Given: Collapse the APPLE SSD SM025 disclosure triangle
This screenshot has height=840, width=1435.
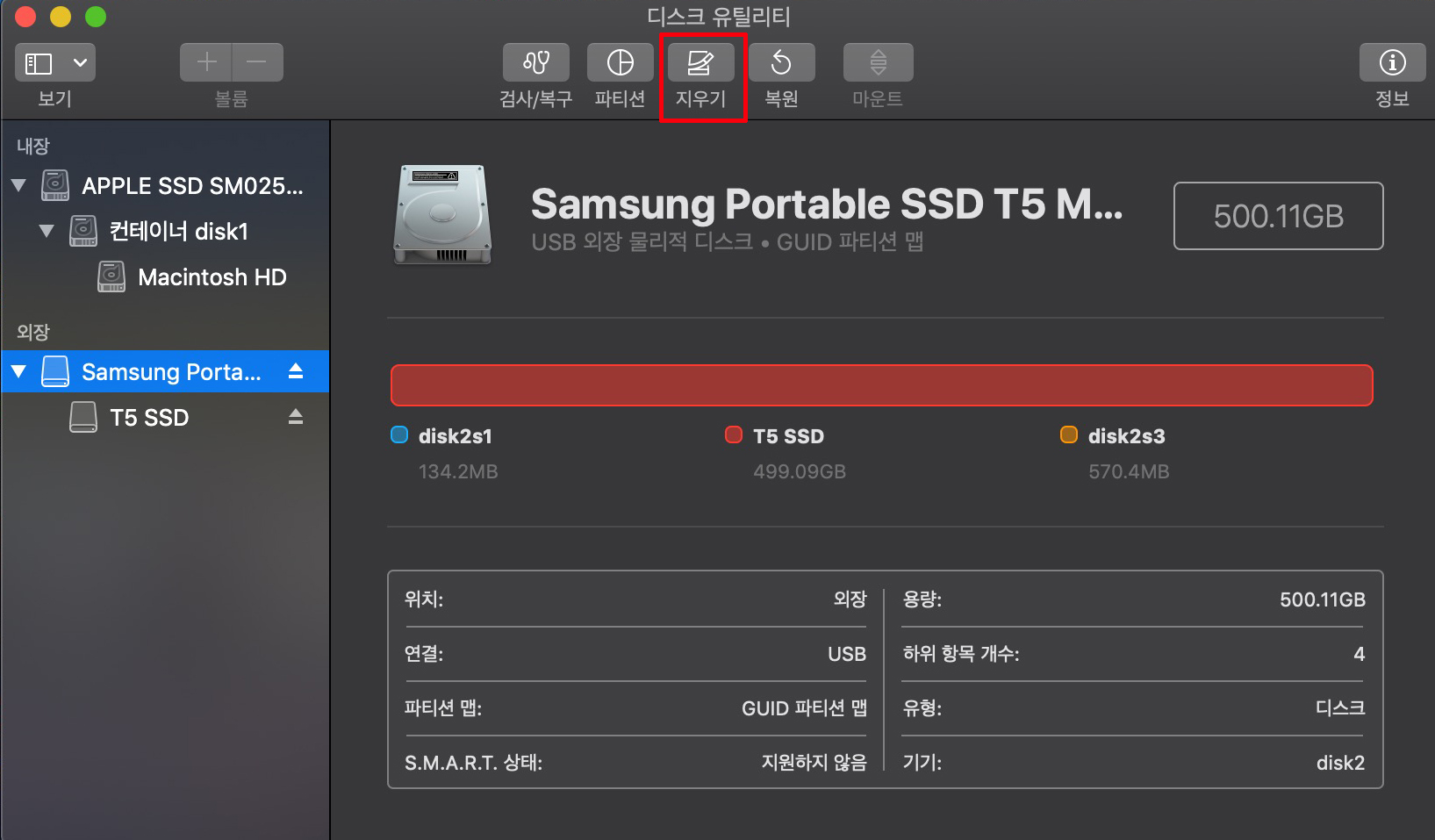Looking at the screenshot, I should coord(18,185).
